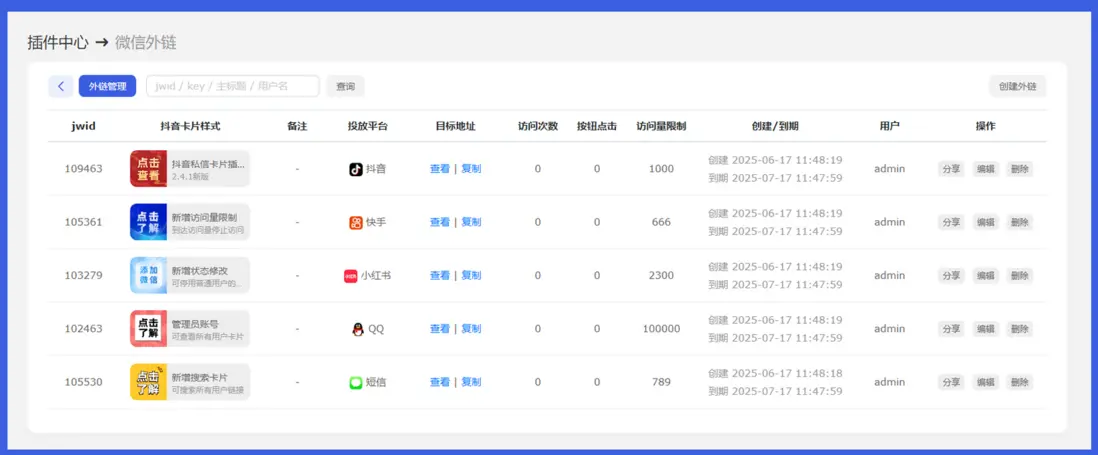Click the 抖音卡片样式 column header

(190, 127)
